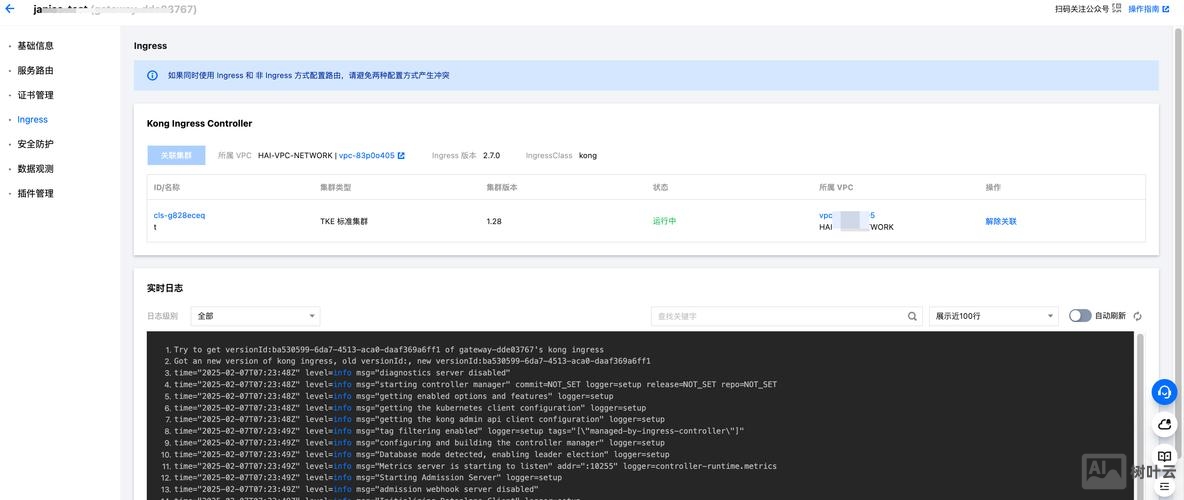Open the 日志级别 全部 dropdown
The image size is (1184, 500).
coord(256,316)
